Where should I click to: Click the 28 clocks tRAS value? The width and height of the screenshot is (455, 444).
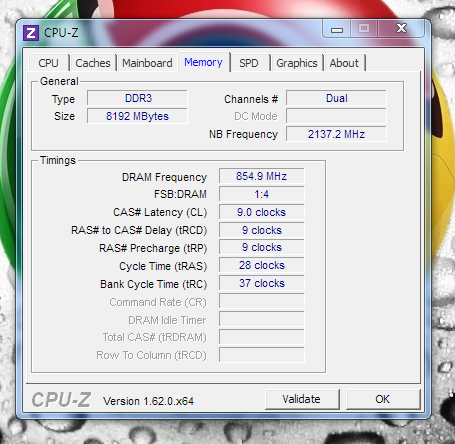pyautogui.click(x=262, y=265)
